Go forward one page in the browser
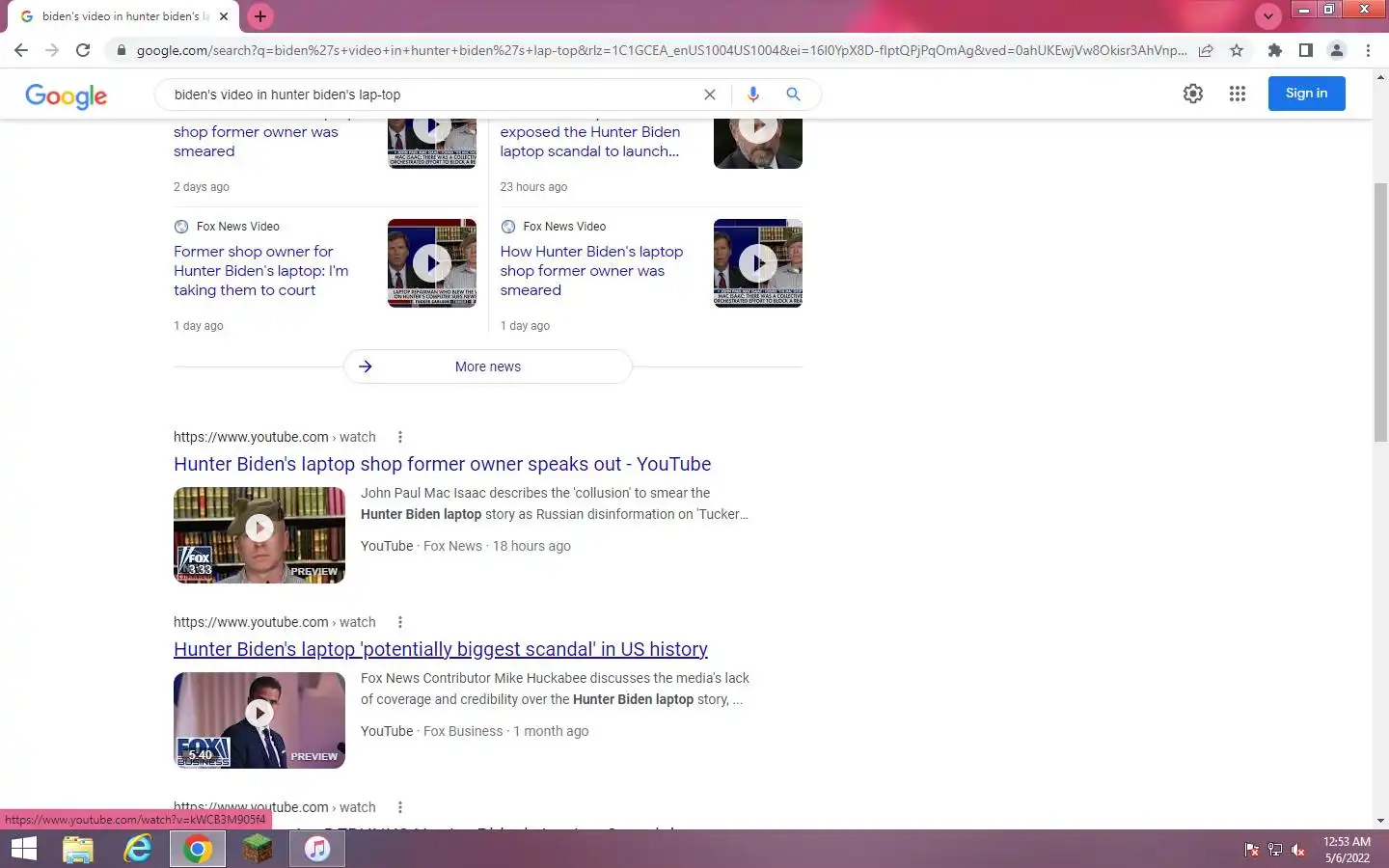The image size is (1389, 868). pos(52,50)
